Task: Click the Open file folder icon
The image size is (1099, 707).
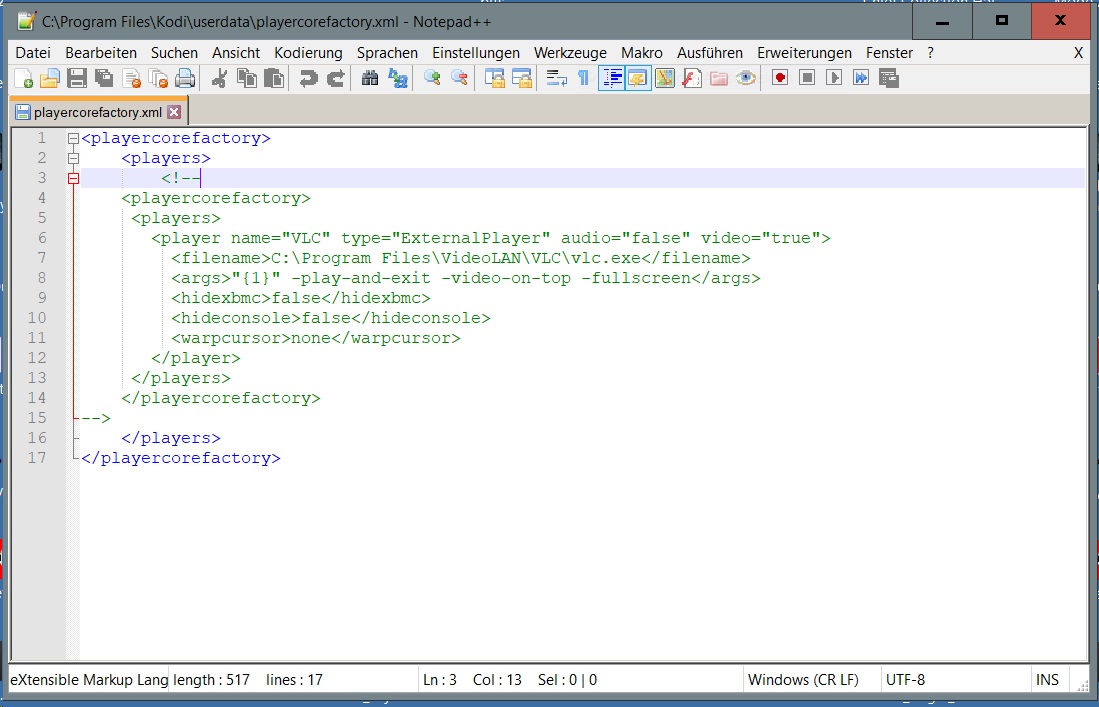Action: coord(50,78)
